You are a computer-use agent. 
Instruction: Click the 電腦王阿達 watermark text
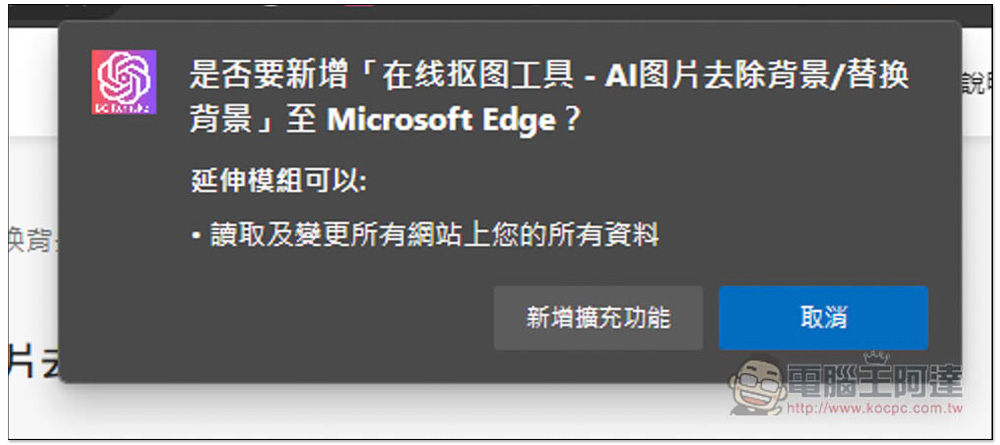point(874,383)
